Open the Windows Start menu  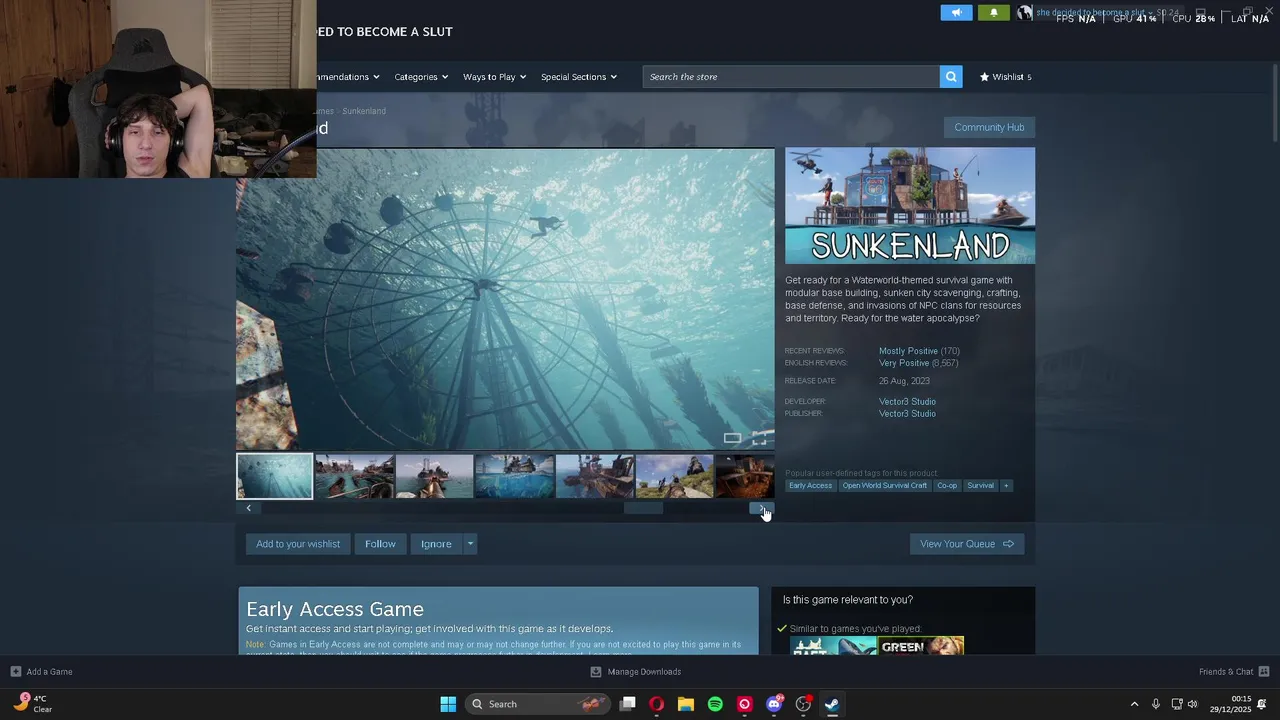[448, 704]
